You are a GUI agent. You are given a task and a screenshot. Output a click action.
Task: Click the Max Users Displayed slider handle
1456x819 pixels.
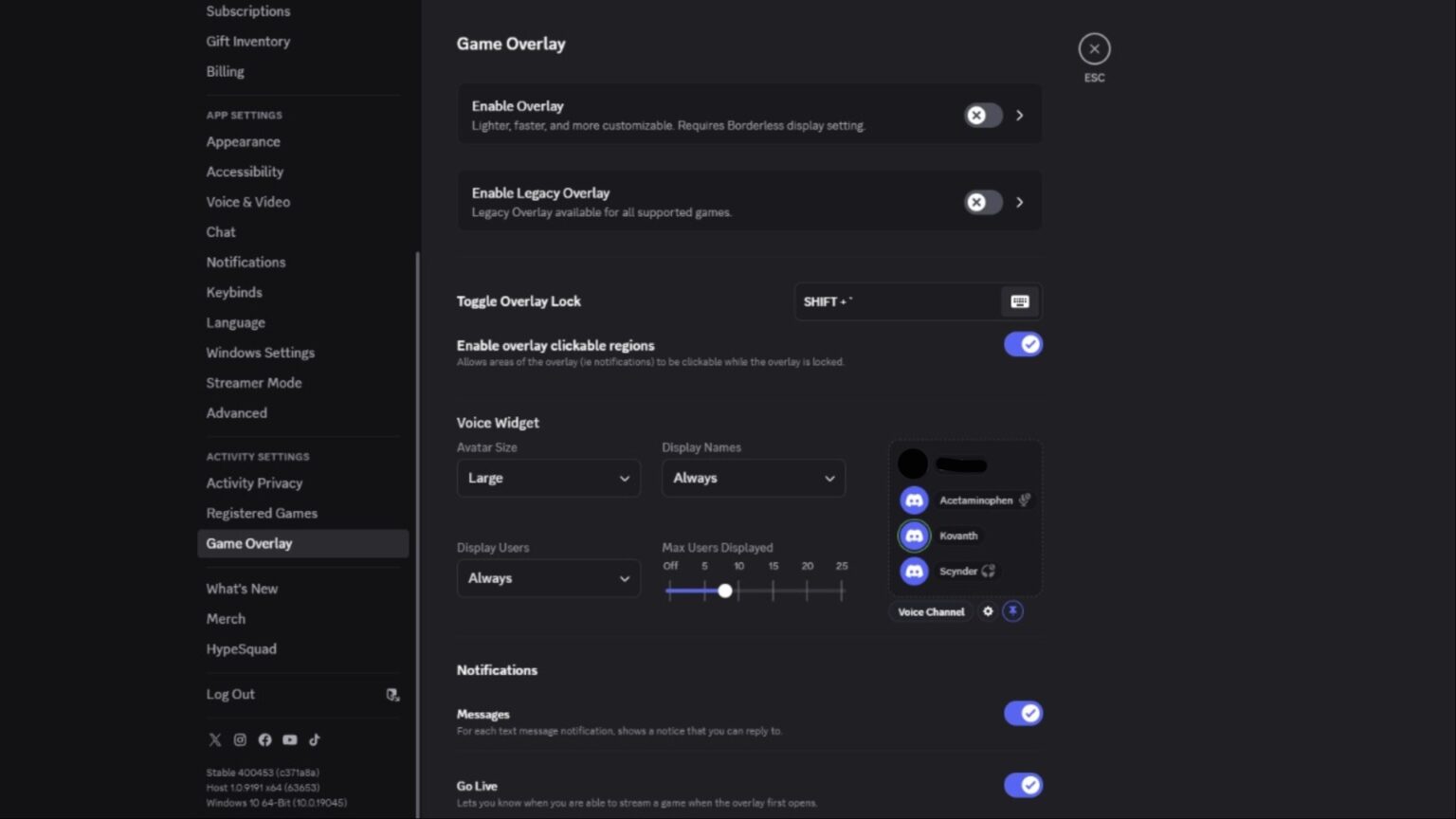click(725, 591)
